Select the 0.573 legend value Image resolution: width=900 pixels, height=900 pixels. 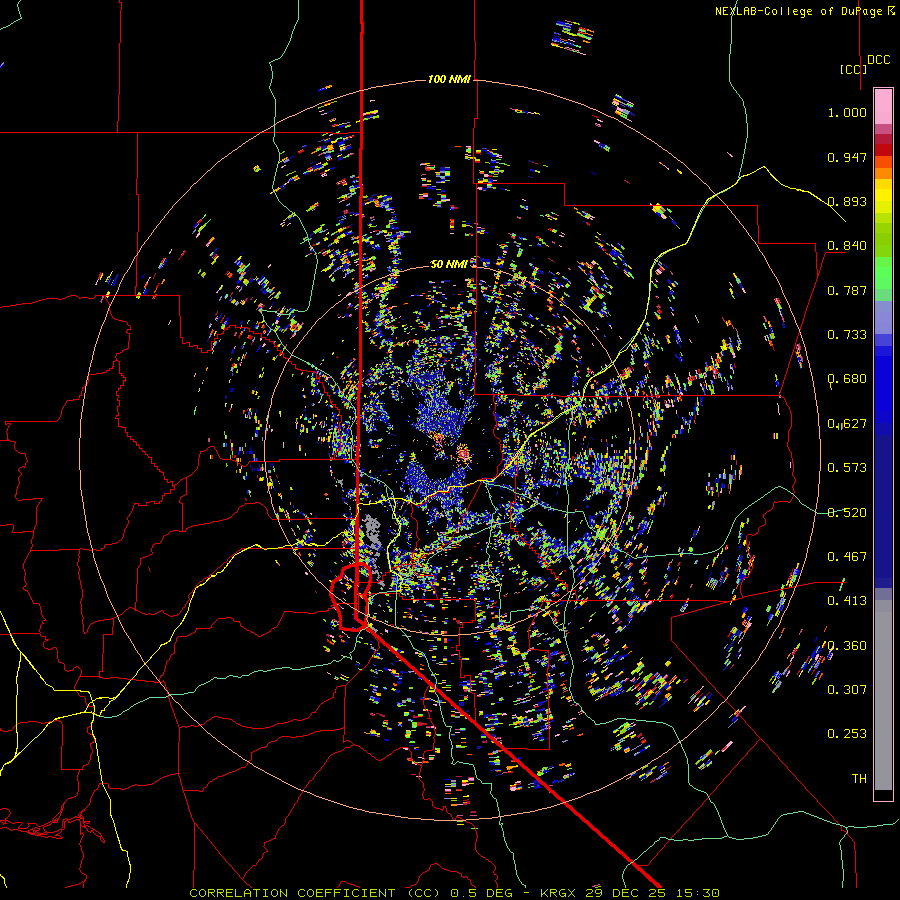point(847,468)
